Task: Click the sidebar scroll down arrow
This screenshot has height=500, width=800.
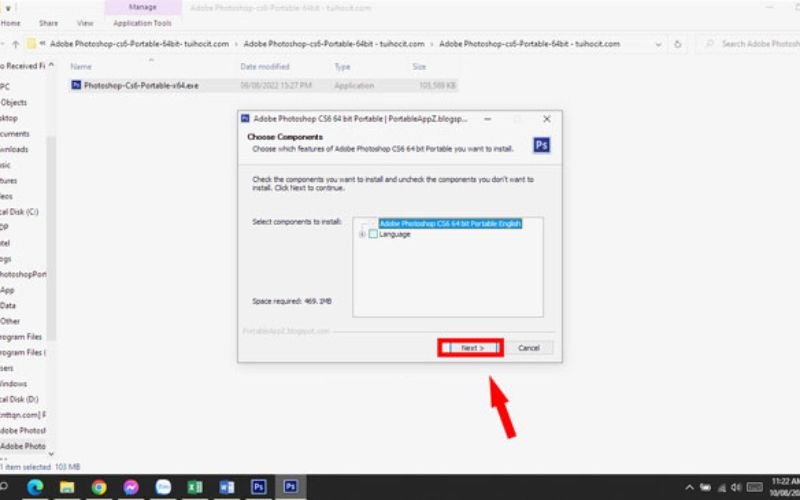Action: [51, 454]
